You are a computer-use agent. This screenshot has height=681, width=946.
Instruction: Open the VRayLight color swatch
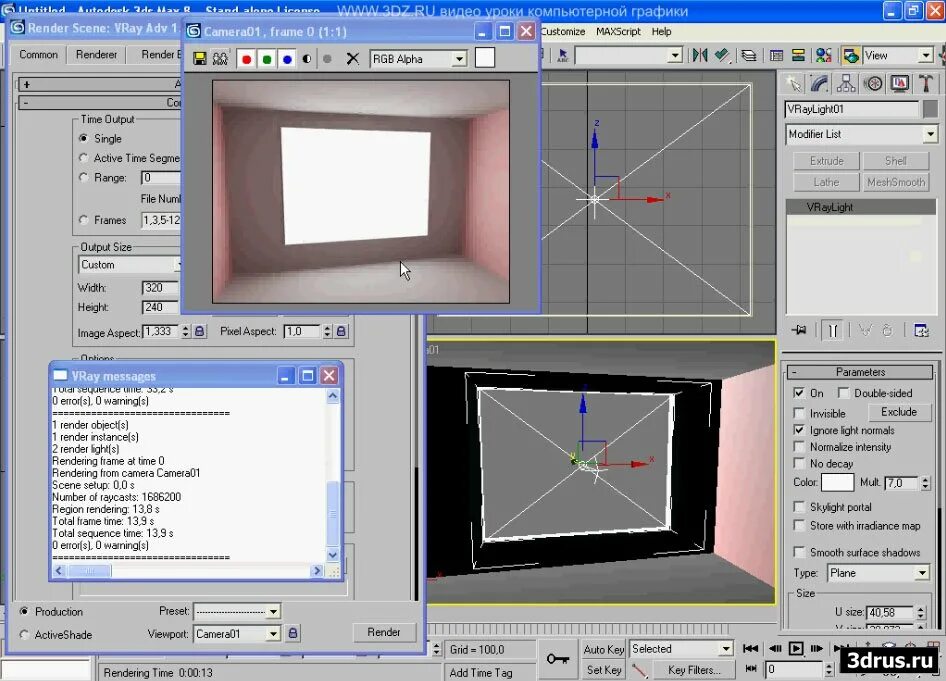coord(838,482)
